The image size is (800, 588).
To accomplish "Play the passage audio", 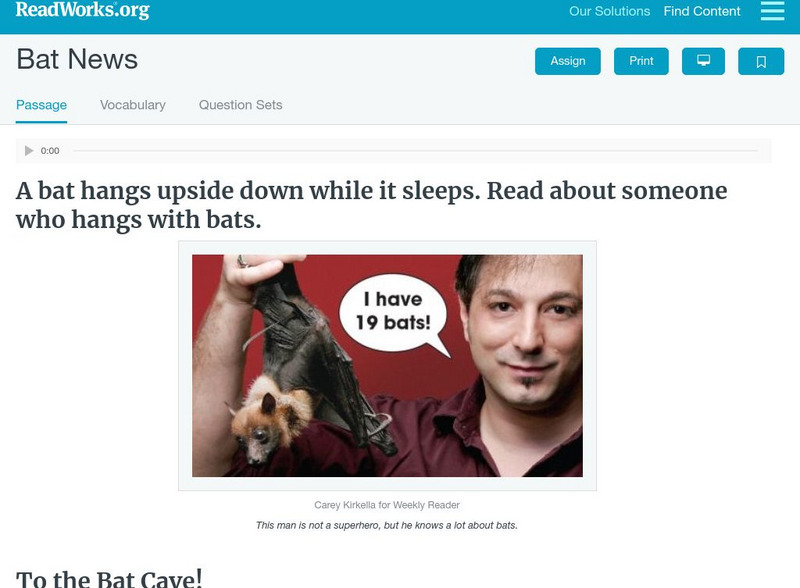I will pyautogui.click(x=29, y=151).
